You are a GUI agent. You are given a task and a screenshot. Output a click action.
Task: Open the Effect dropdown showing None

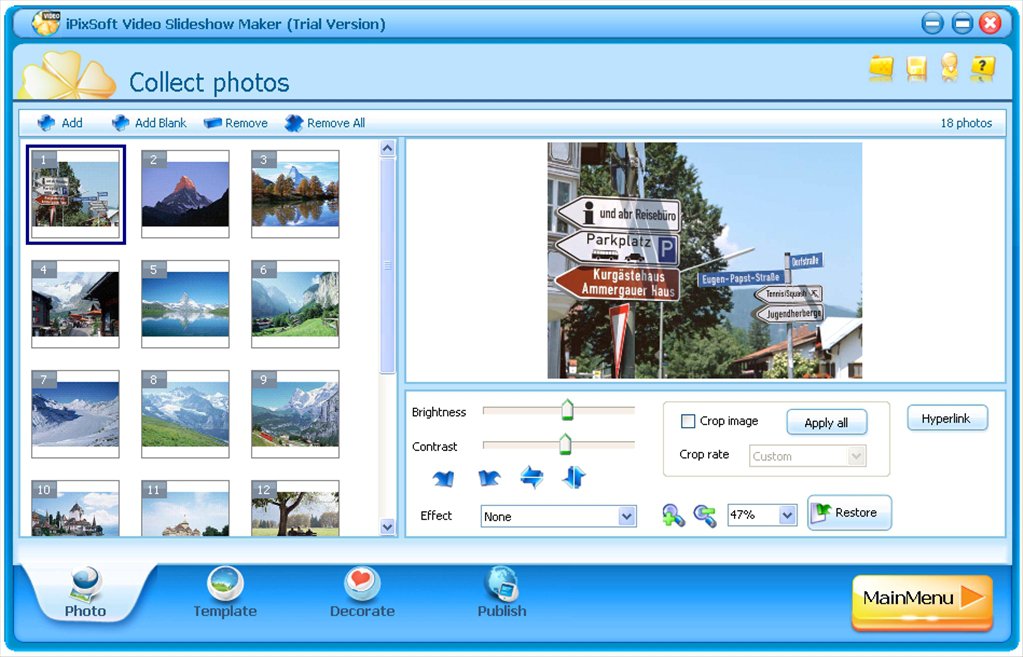pos(558,516)
